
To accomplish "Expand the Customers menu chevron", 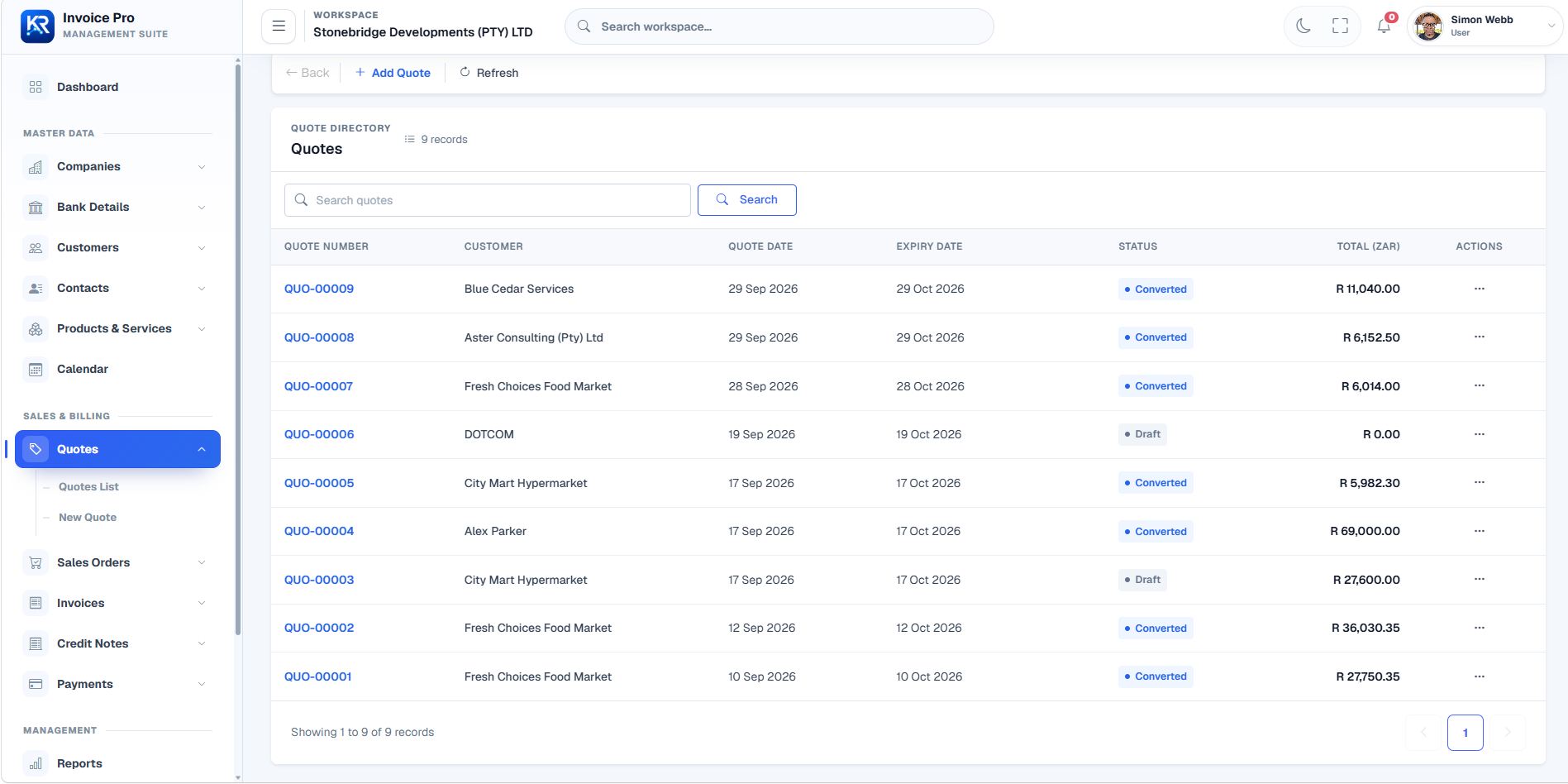I will tap(202, 248).
